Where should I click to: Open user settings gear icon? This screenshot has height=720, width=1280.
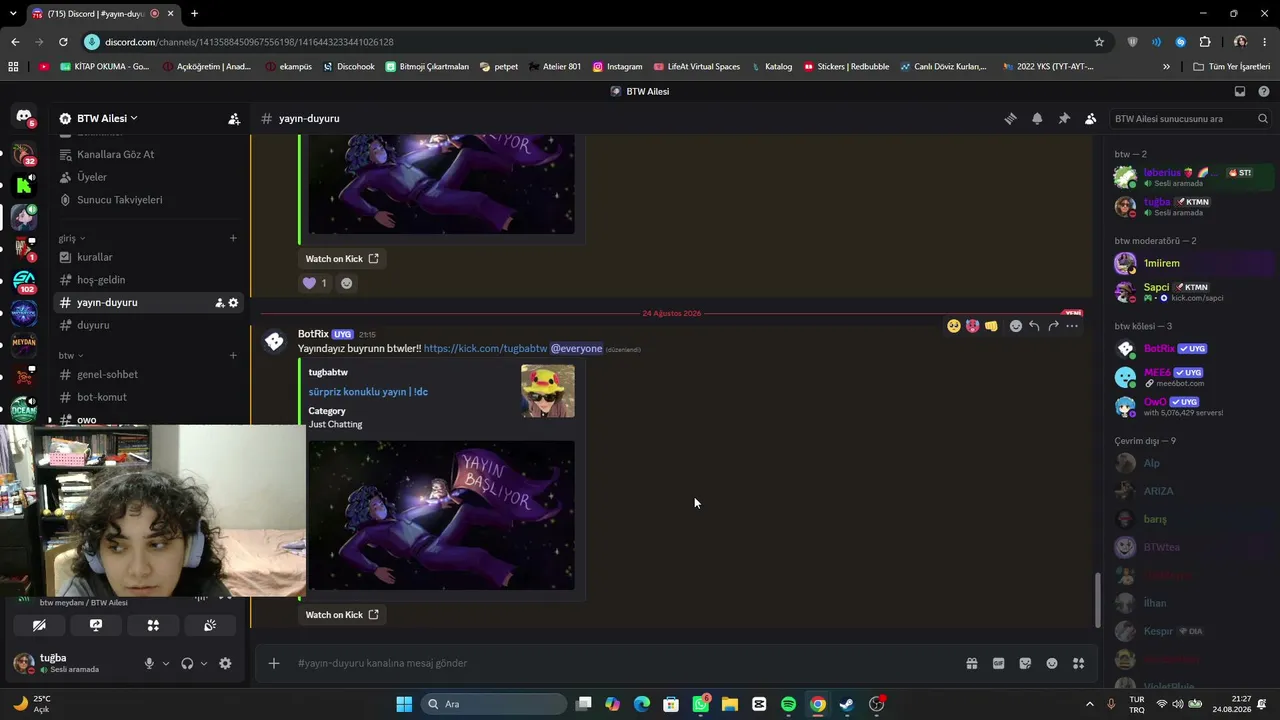click(x=225, y=663)
